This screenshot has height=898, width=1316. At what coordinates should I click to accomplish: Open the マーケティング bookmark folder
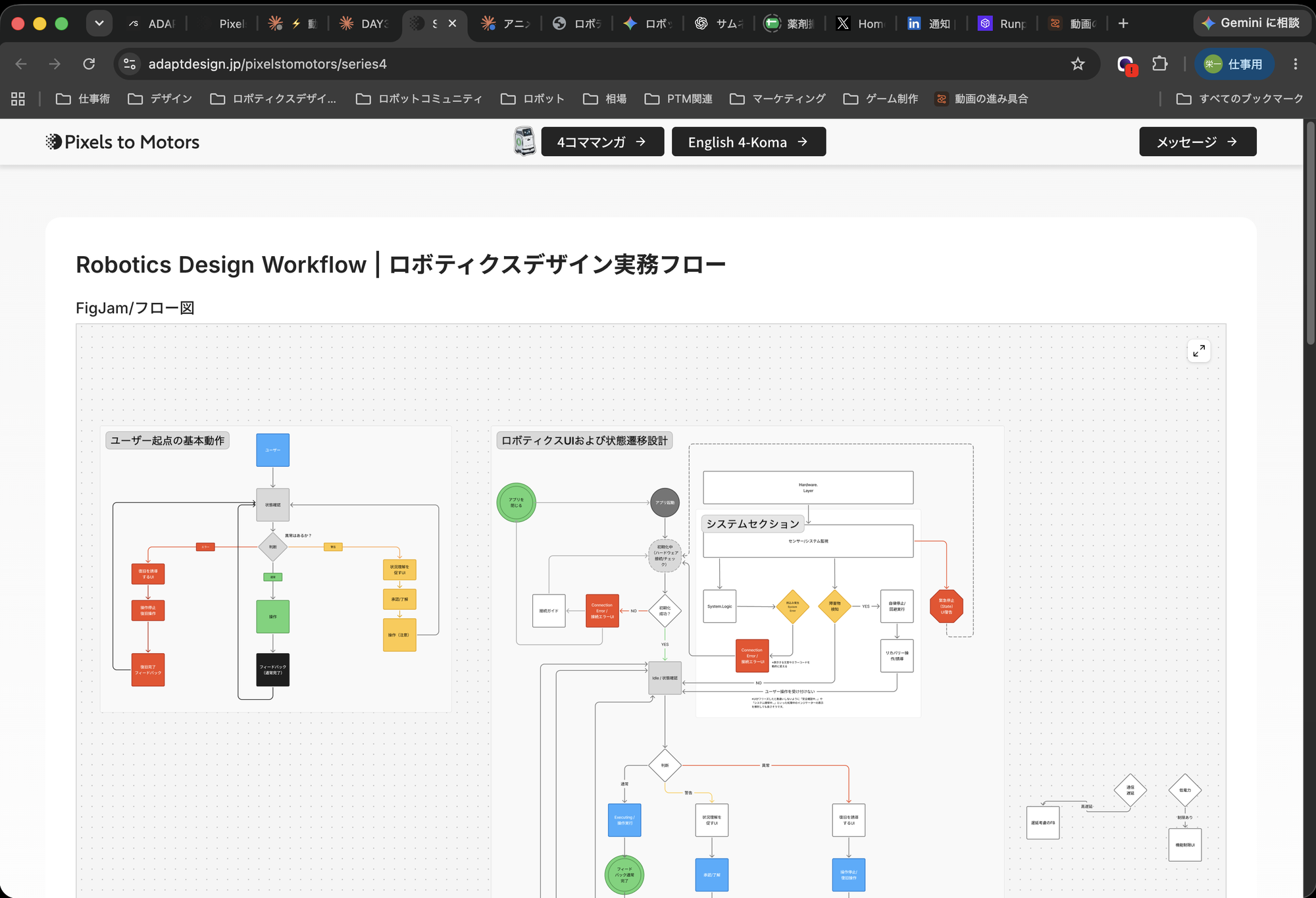coord(778,99)
